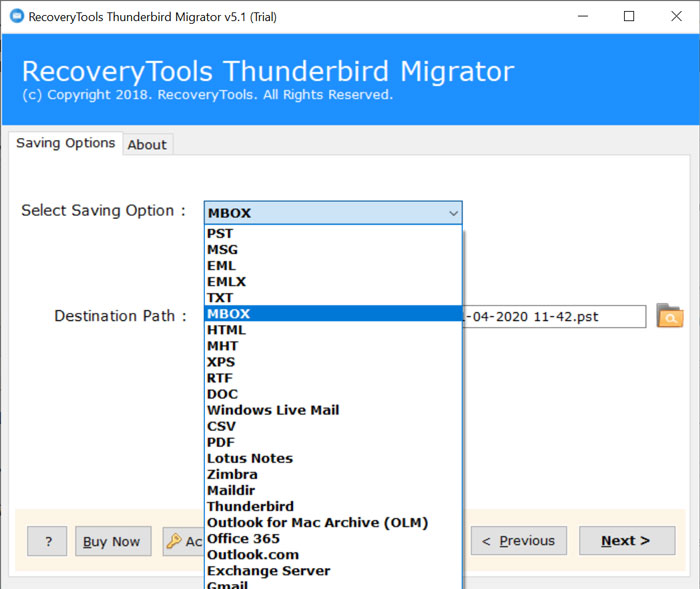Image resolution: width=700 pixels, height=589 pixels.
Task: Pick CSV from the saving options
Action: tap(333, 426)
